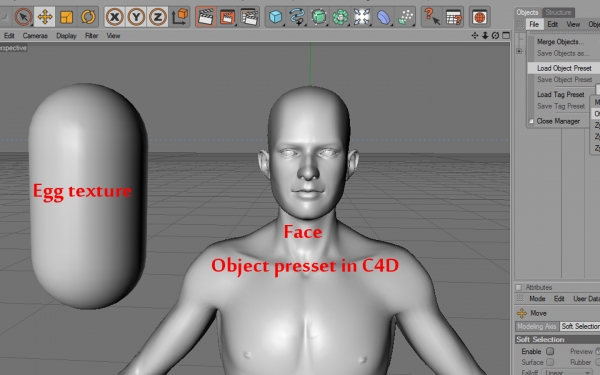600x375 pixels.
Task: Activate the Move tool in toolbar
Action: (x=45, y=17)
